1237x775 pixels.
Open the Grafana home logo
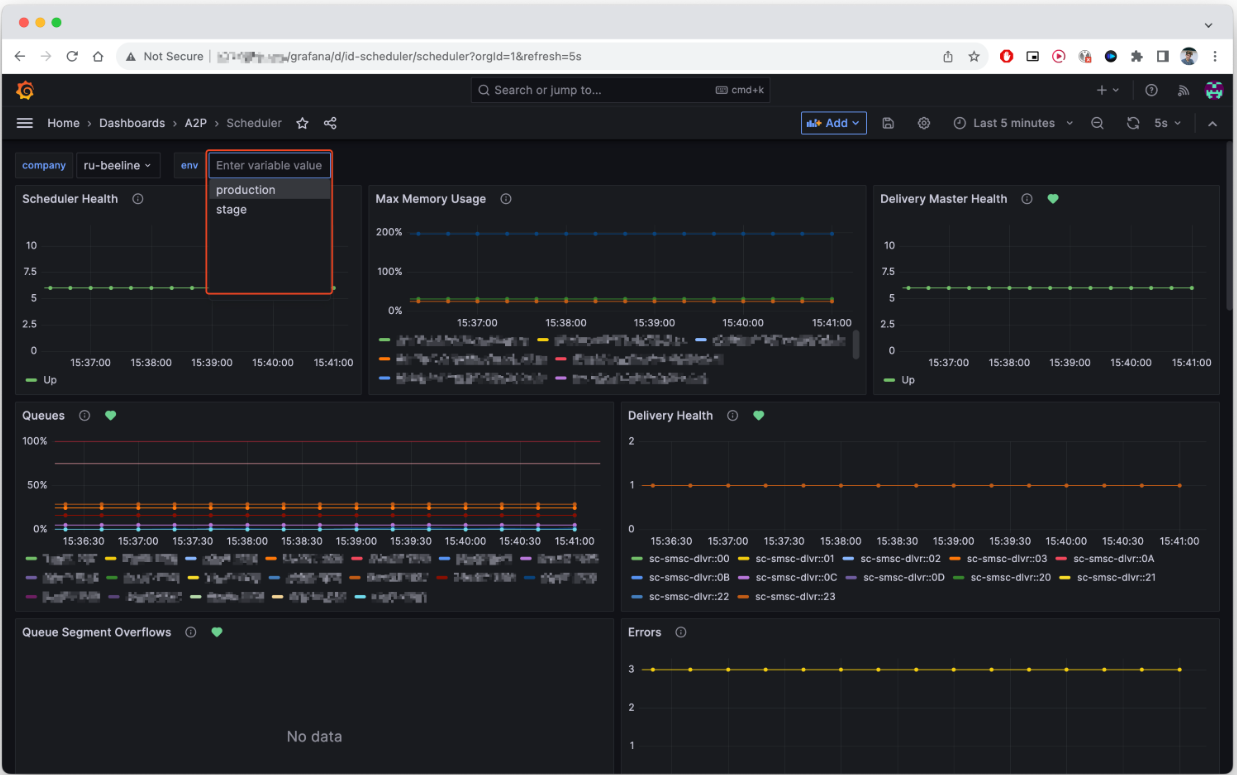click(x=26, y=91)
